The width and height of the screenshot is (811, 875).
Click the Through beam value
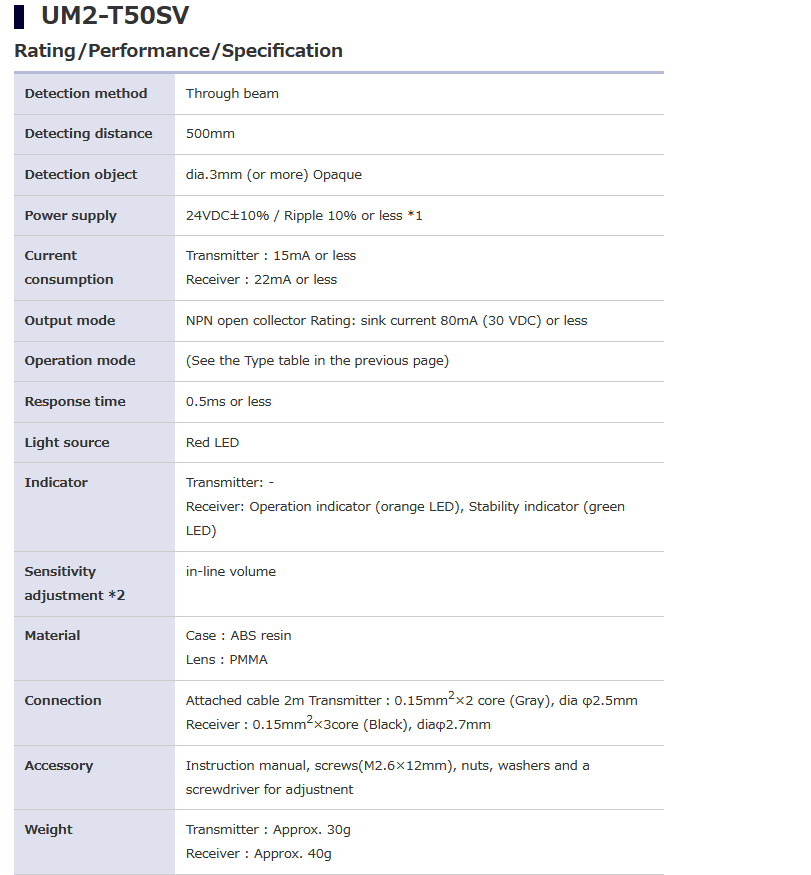click(x=232, y=94)
